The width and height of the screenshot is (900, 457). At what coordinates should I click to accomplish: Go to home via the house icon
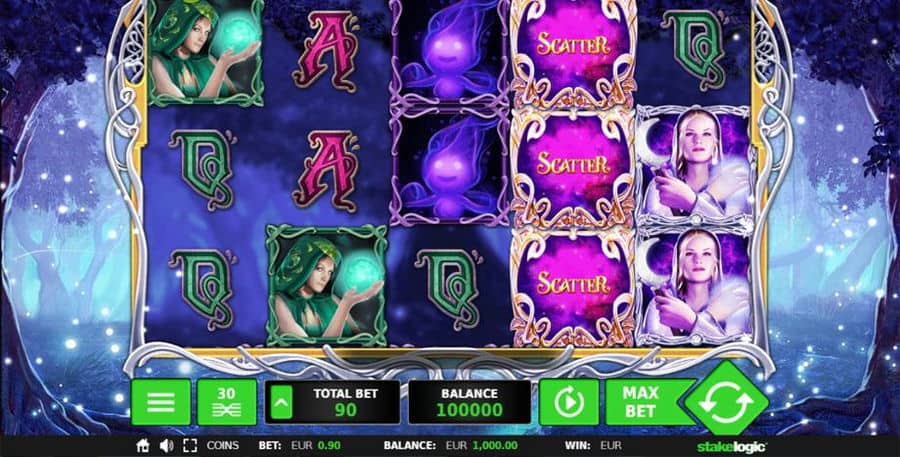click(x=143, y=446)
